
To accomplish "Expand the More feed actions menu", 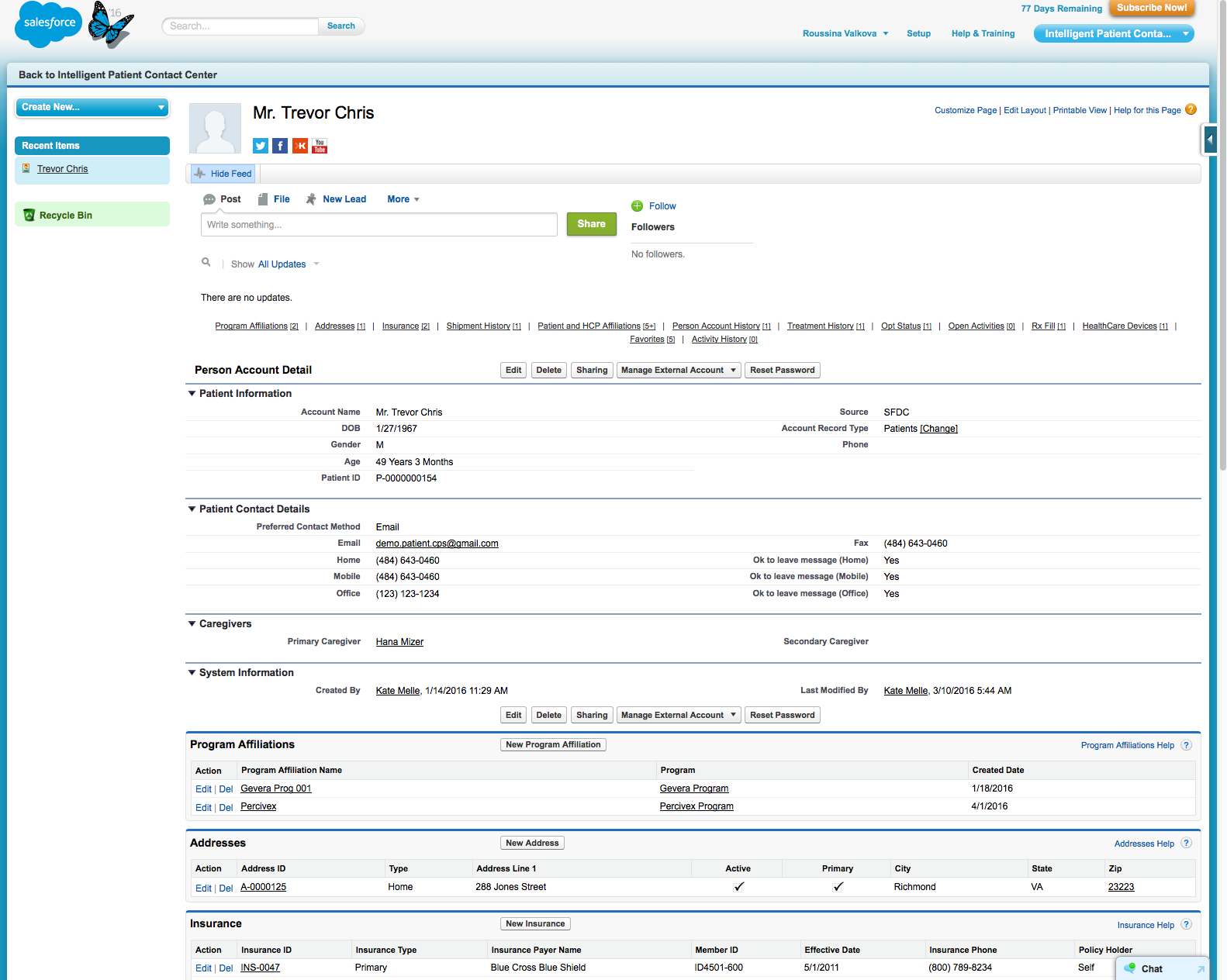I will 403,199.
